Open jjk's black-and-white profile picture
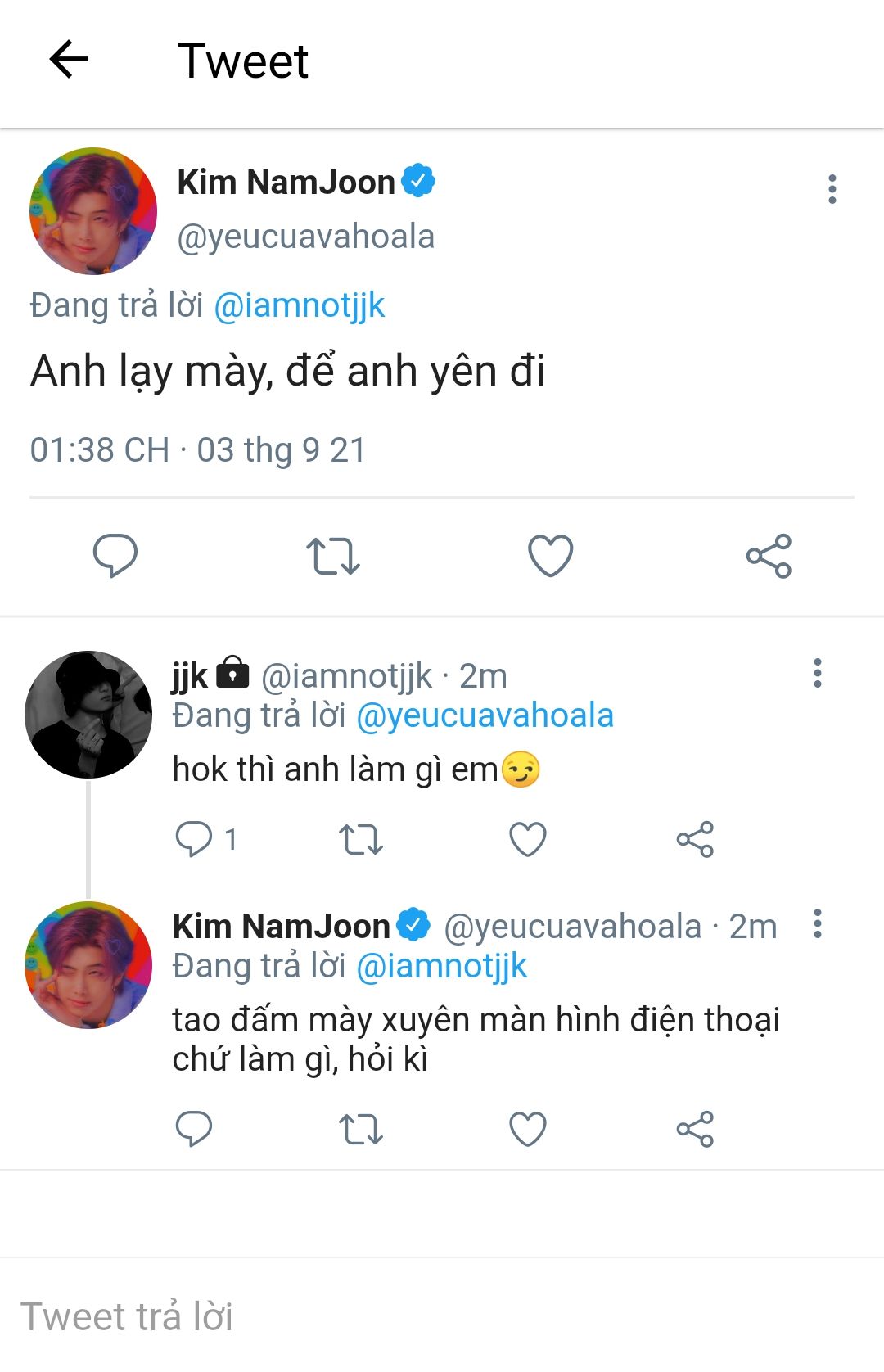Viewport: 884px width, 1372px height. pos(88,715)
